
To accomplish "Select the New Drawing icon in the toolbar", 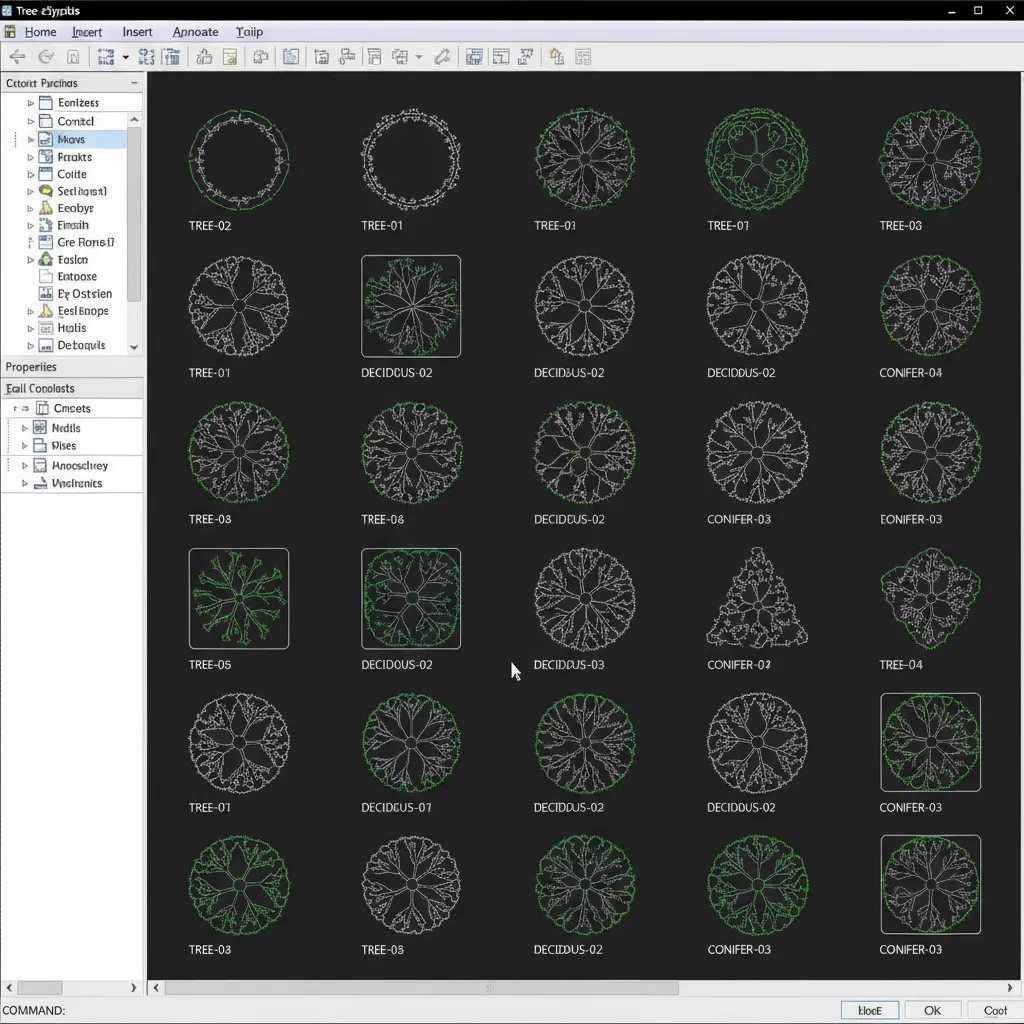I will click(71, 57).
